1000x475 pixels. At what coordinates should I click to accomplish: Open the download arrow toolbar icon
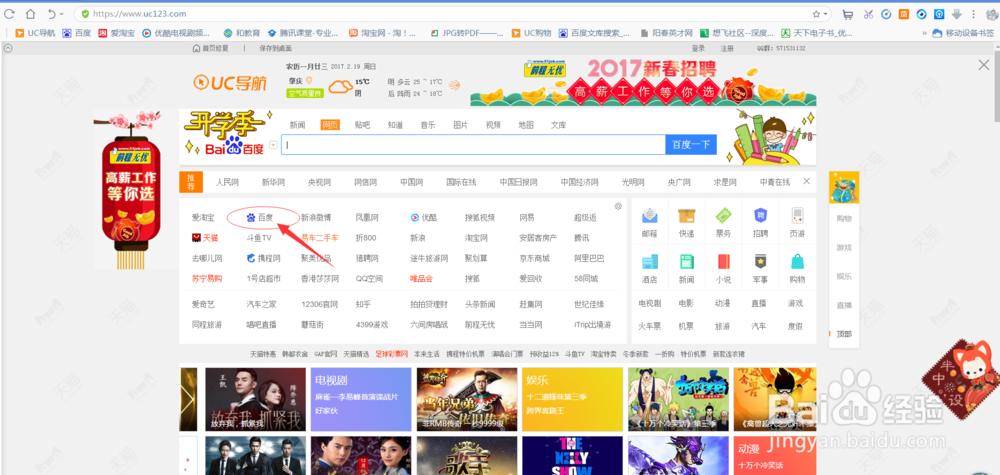tap(957, 14)
